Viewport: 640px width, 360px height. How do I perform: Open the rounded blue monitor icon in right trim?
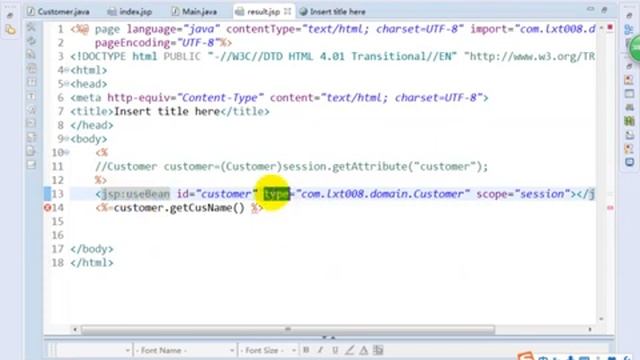(629, 162)
